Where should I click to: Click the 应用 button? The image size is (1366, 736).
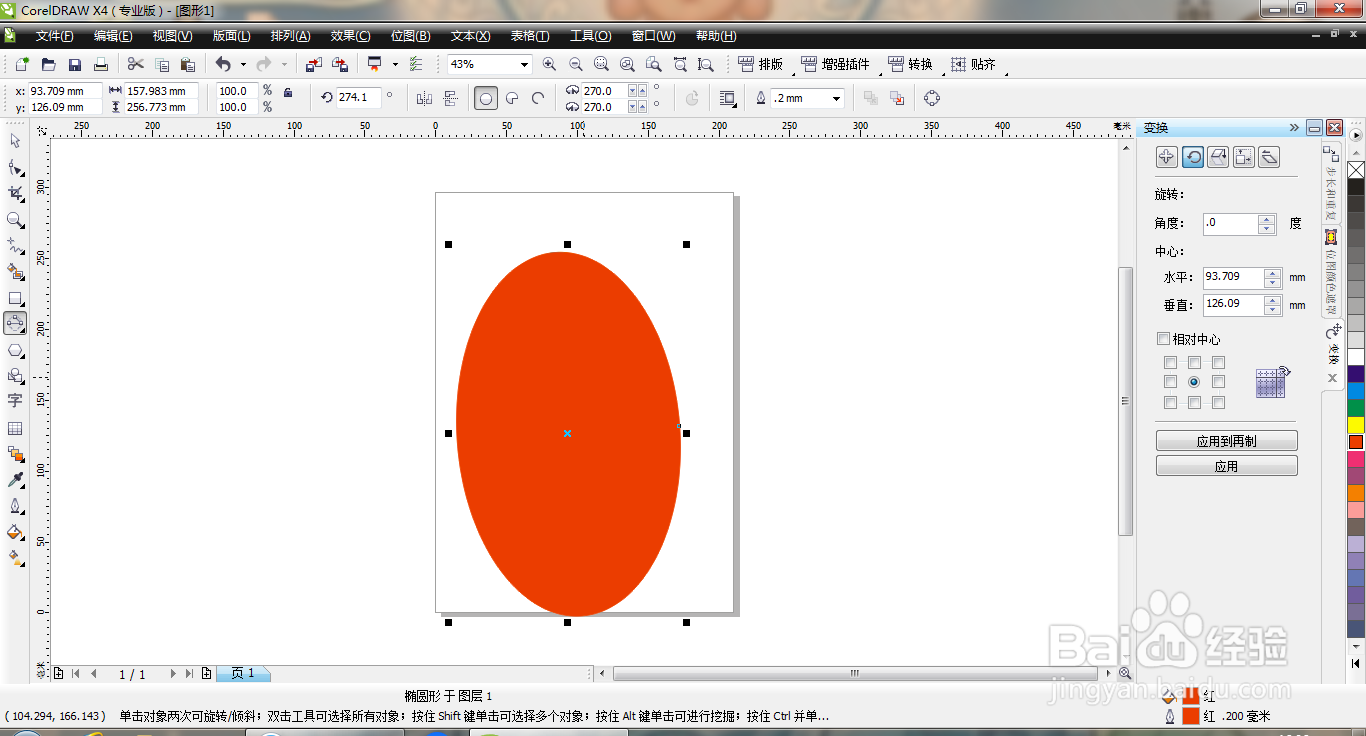click(1227, 466)
